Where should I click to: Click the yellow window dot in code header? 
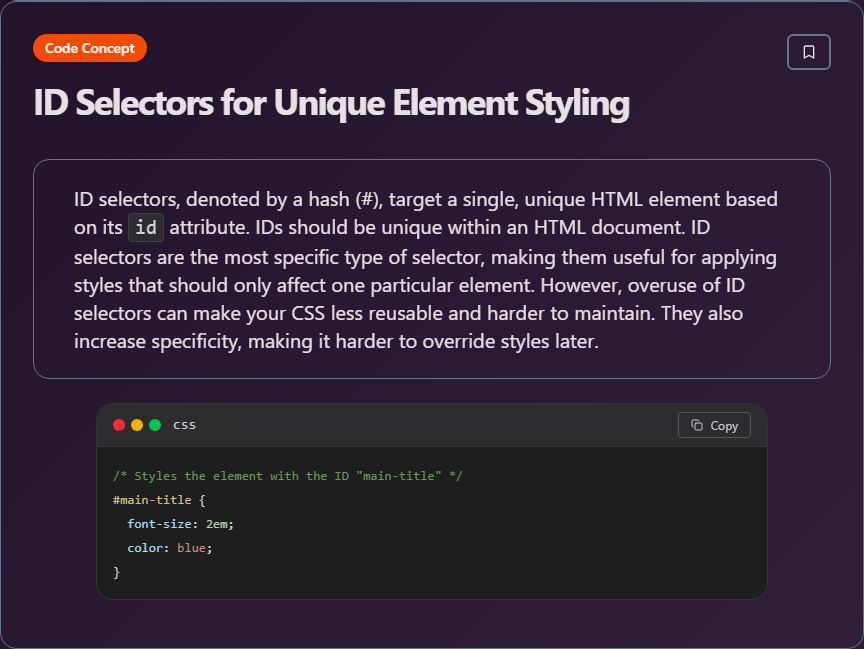click(135, 424)
